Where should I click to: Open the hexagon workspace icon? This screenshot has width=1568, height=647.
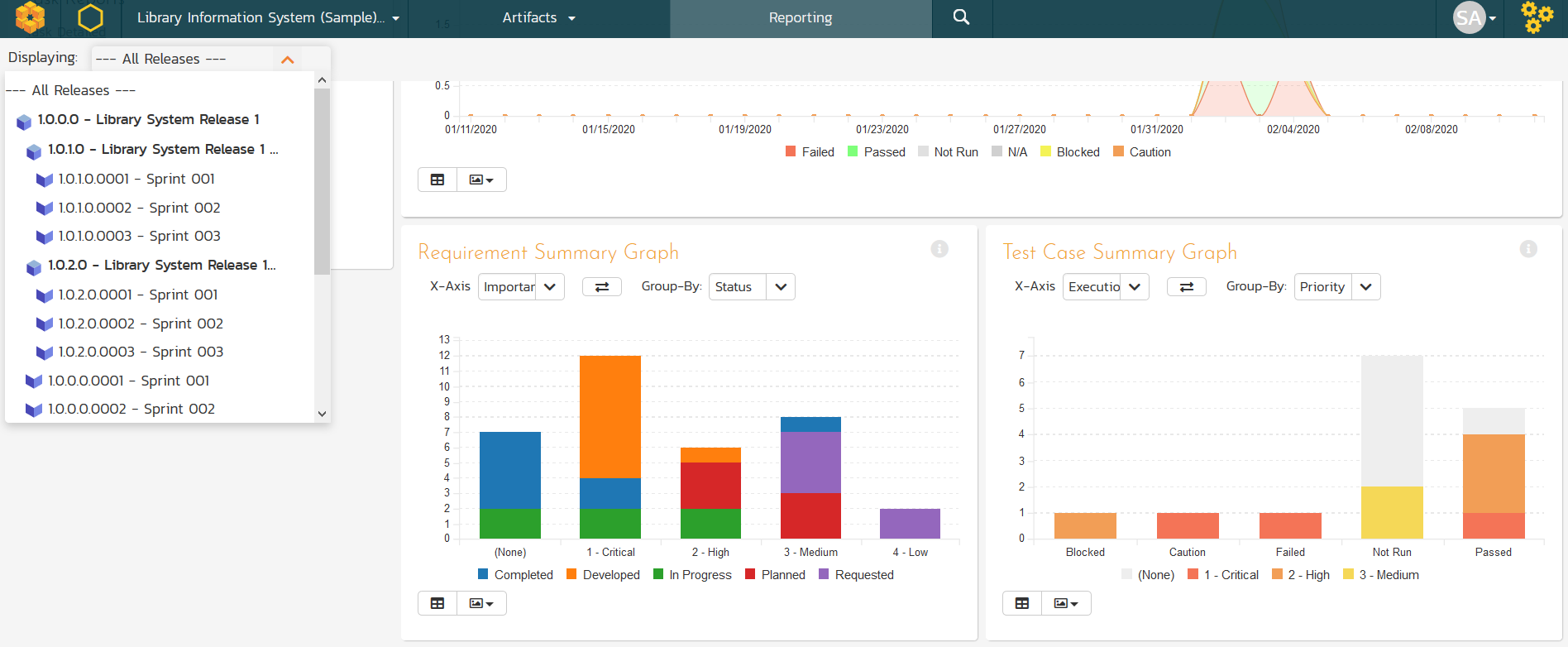click(x=90, y=17)
